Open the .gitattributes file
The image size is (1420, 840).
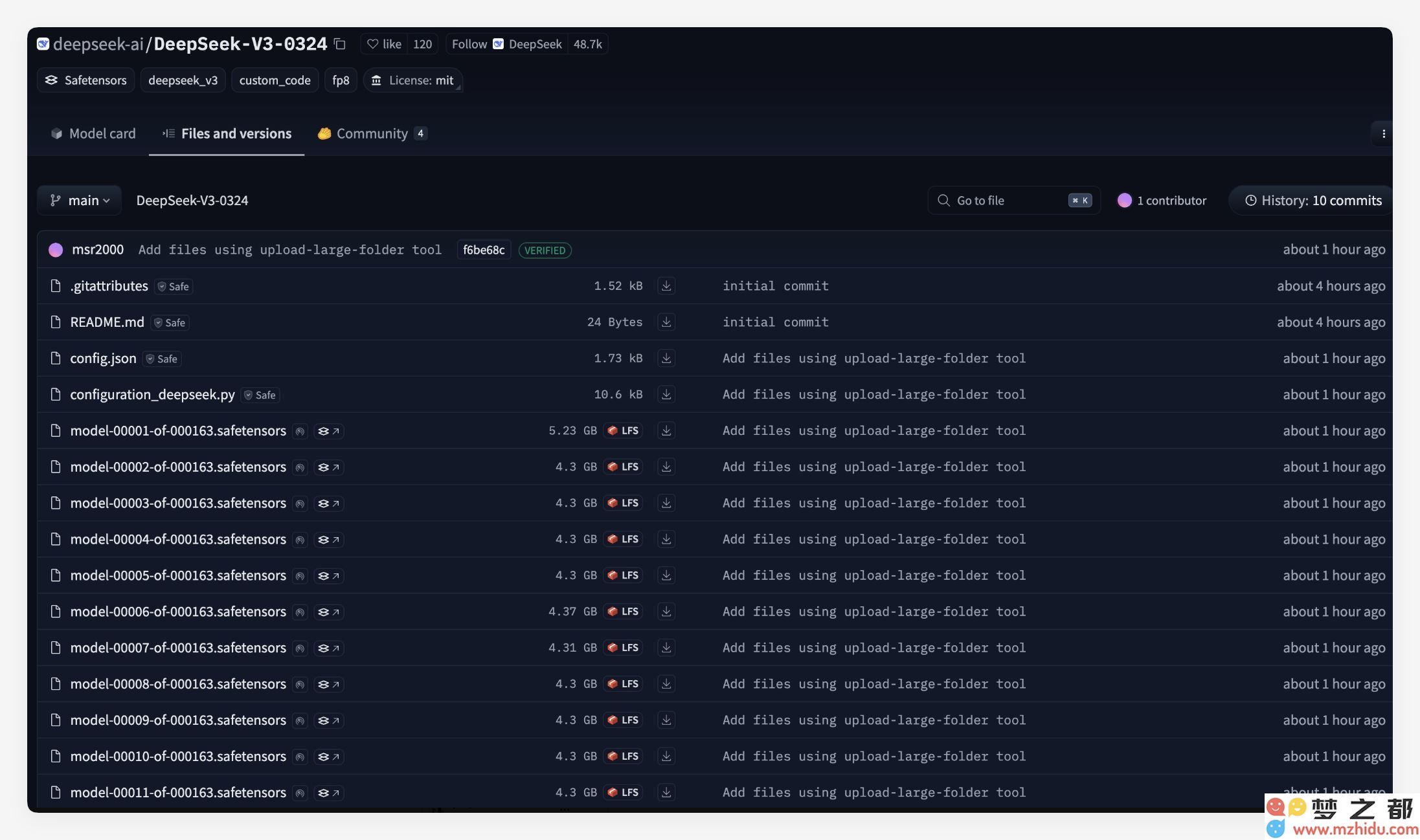coord(109,286)
